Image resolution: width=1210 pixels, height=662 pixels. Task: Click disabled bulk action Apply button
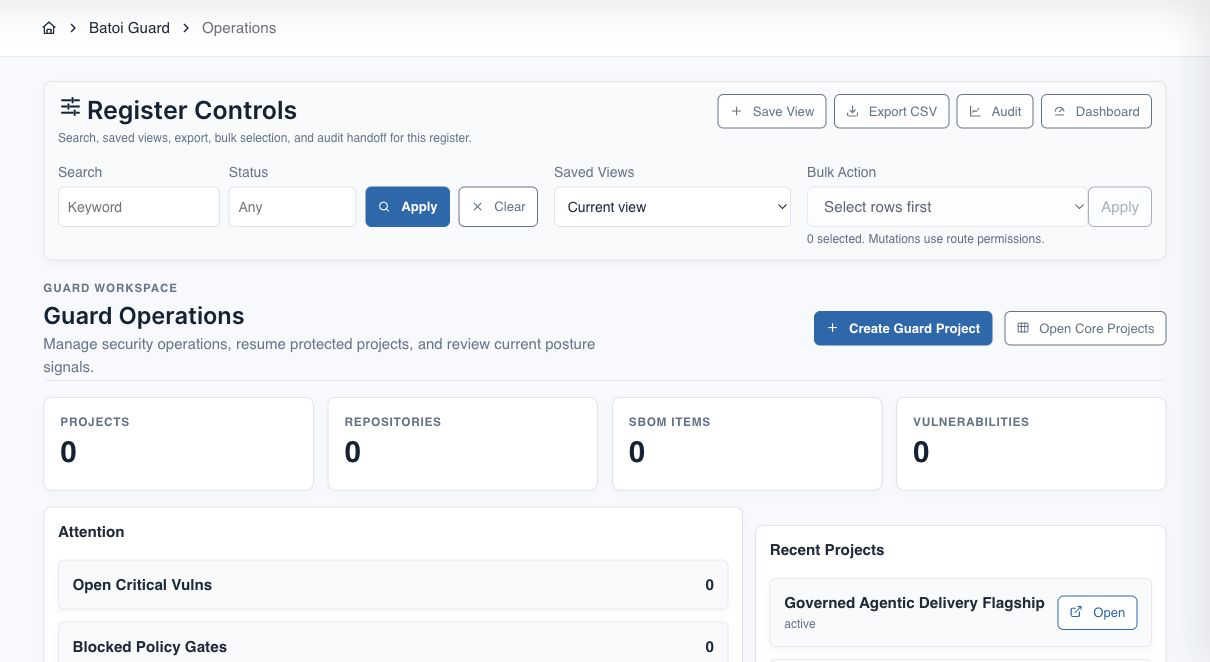1120,207
